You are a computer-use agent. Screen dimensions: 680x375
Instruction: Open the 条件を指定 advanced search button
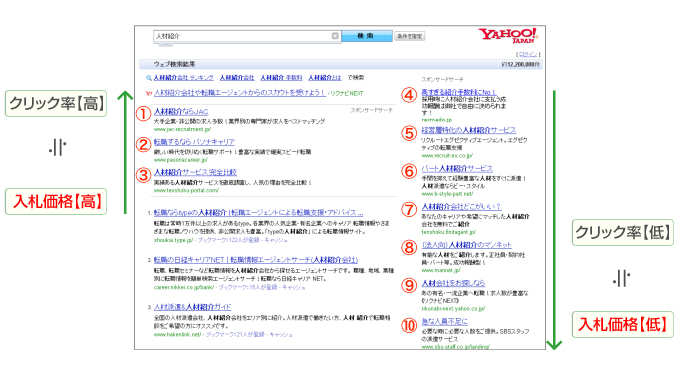click(409, 36)
